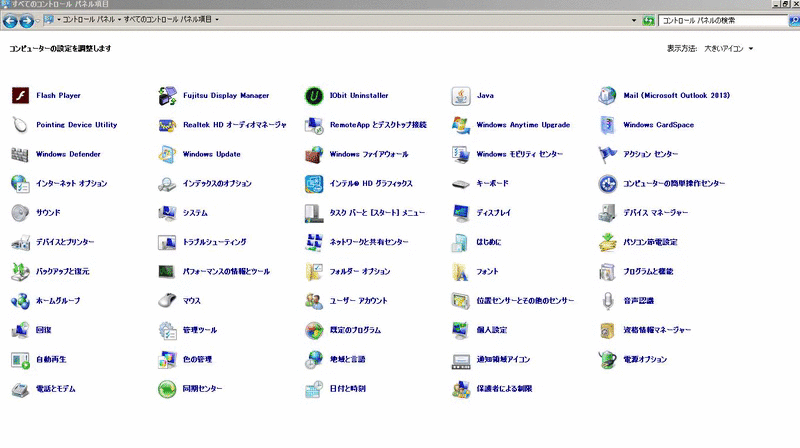Open アクション センター flag icon

607,154
